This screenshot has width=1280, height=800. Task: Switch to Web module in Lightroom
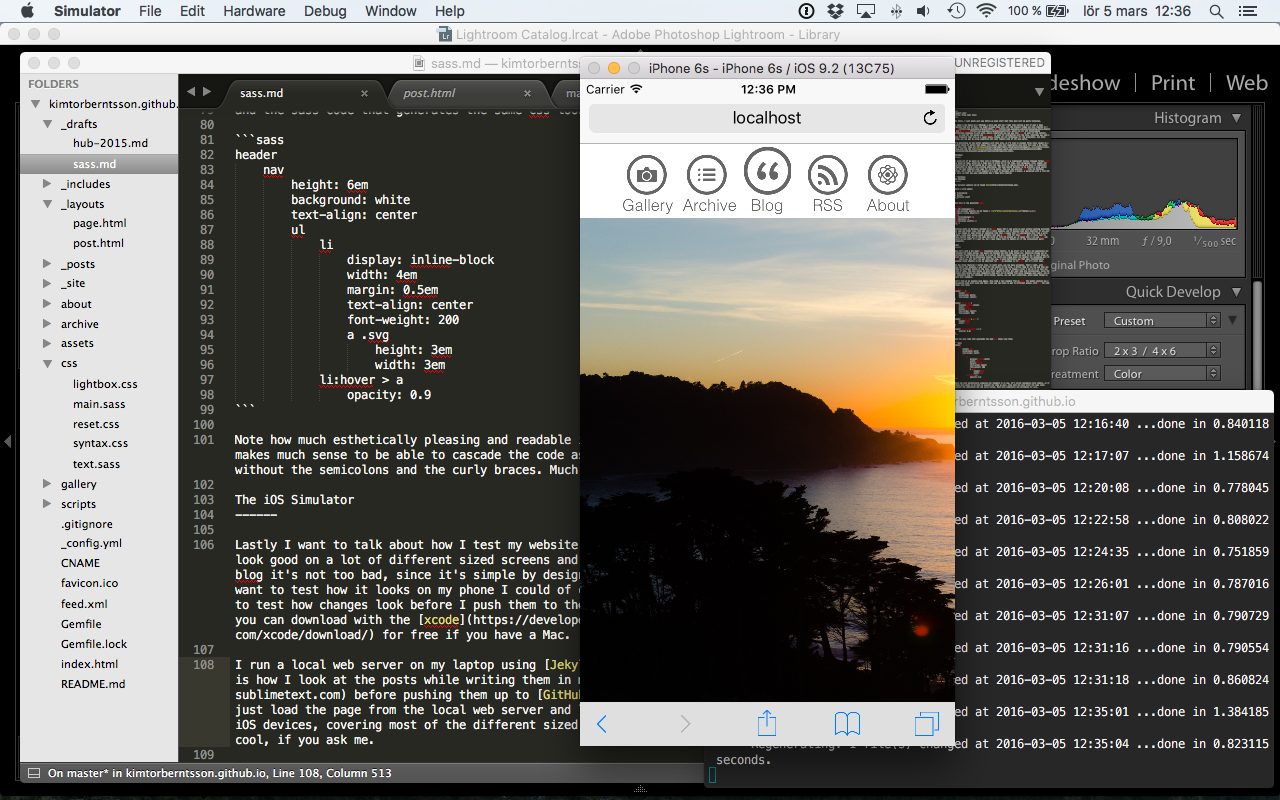1247,83
